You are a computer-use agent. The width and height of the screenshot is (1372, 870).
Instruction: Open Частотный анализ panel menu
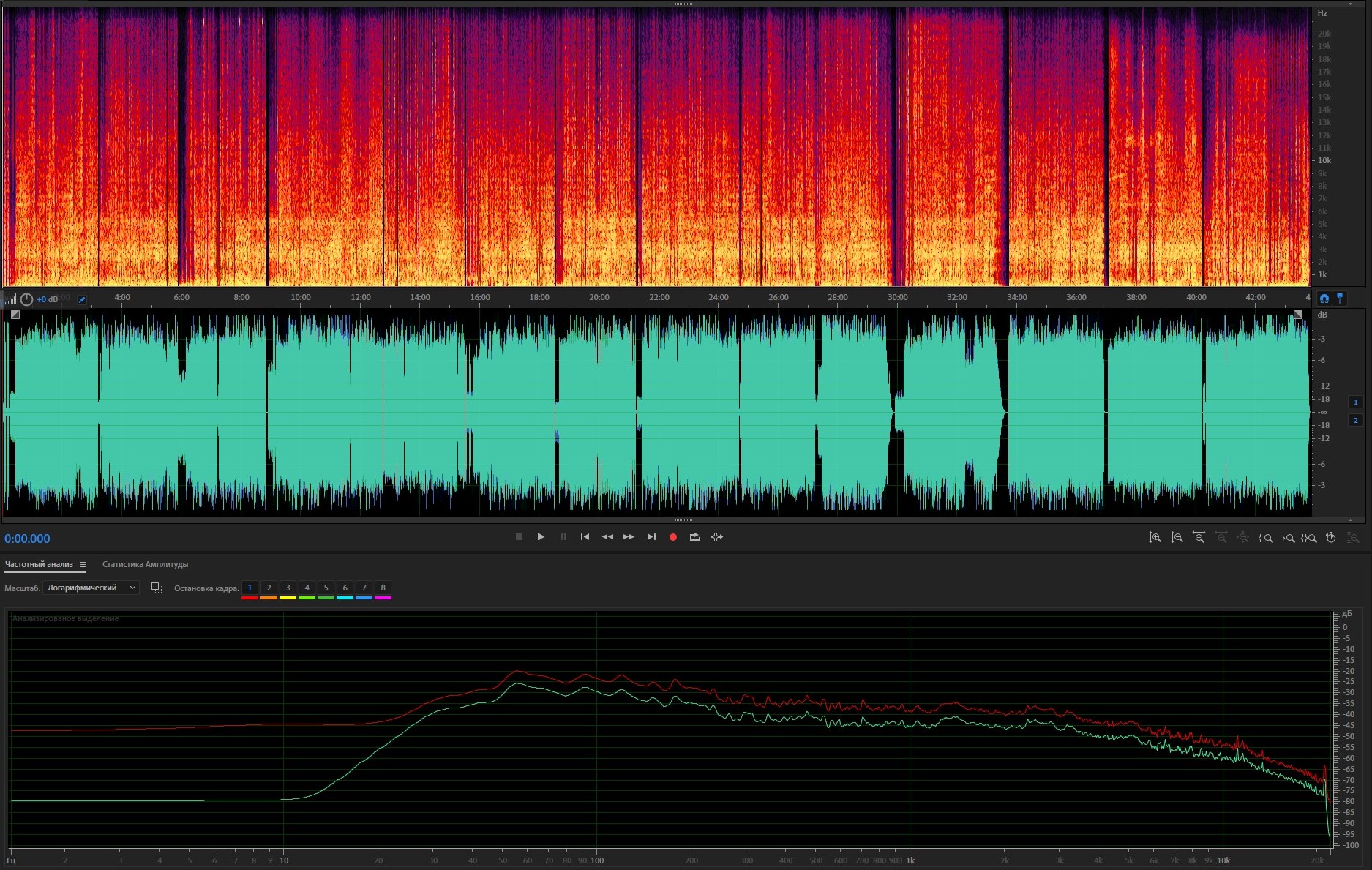coord(83,564)
